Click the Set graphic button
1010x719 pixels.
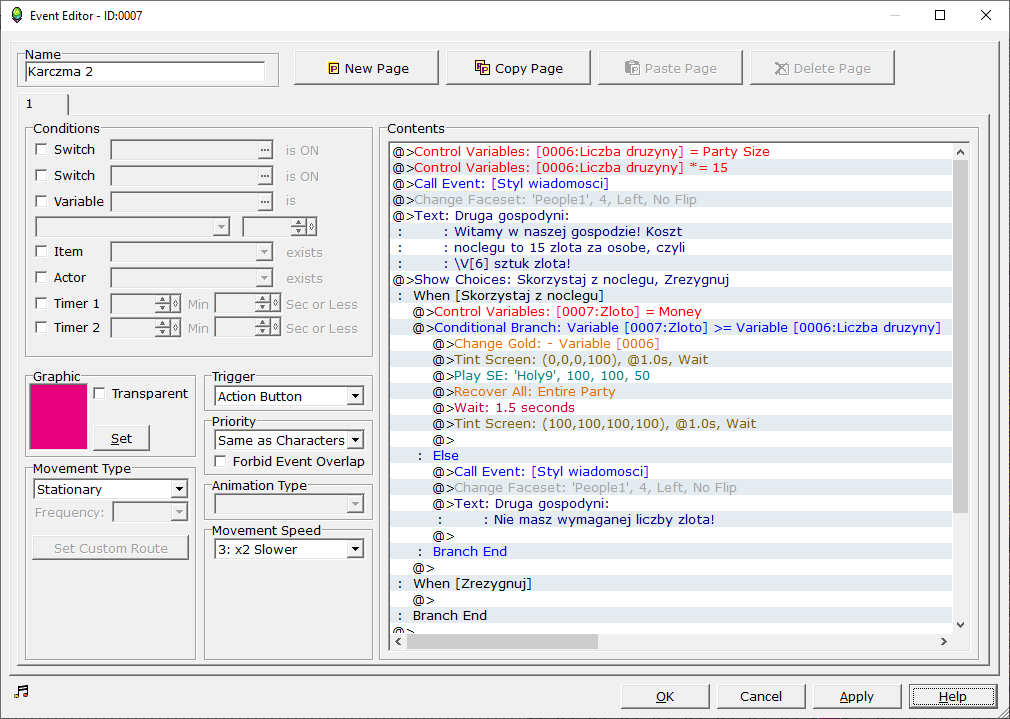[121, 438]
